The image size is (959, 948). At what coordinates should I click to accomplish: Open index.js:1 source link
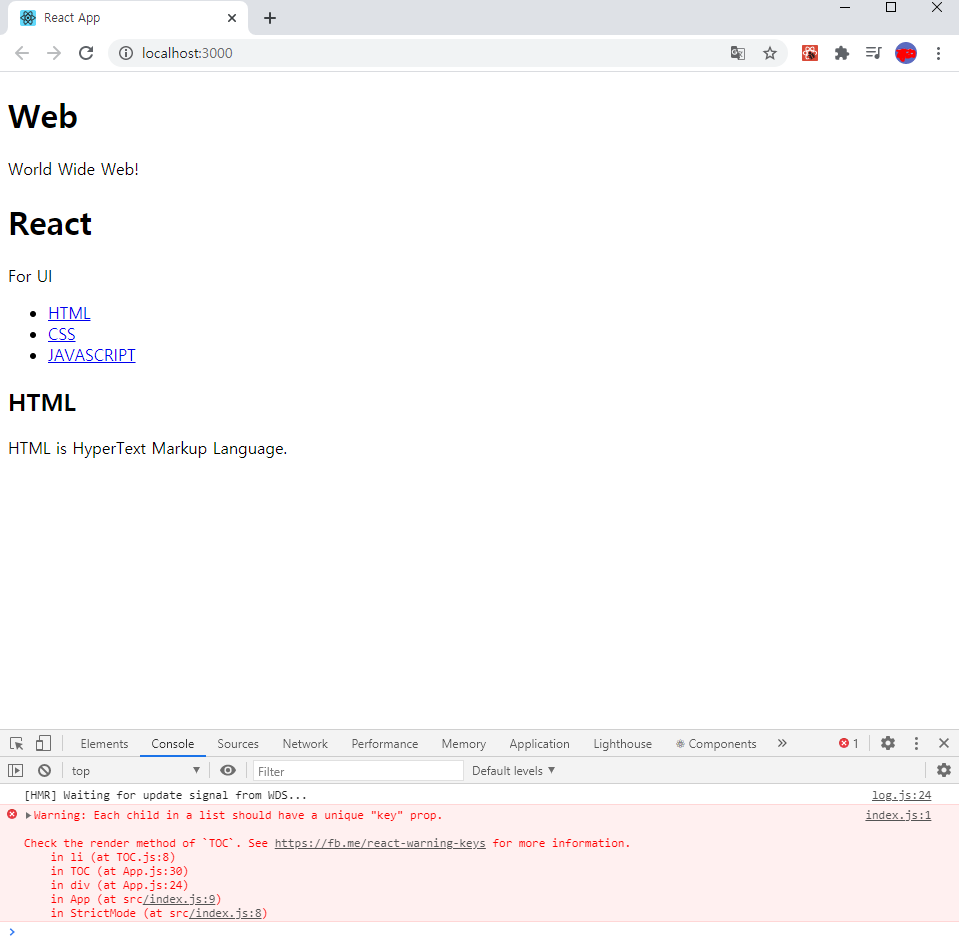pos(898,815)
